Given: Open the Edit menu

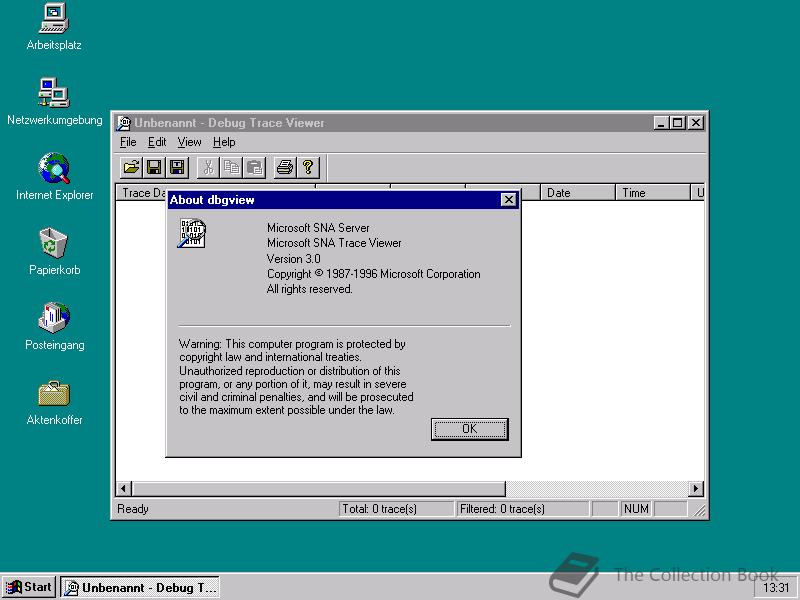Looking at the screenshot, I should [x=157, y=142].
